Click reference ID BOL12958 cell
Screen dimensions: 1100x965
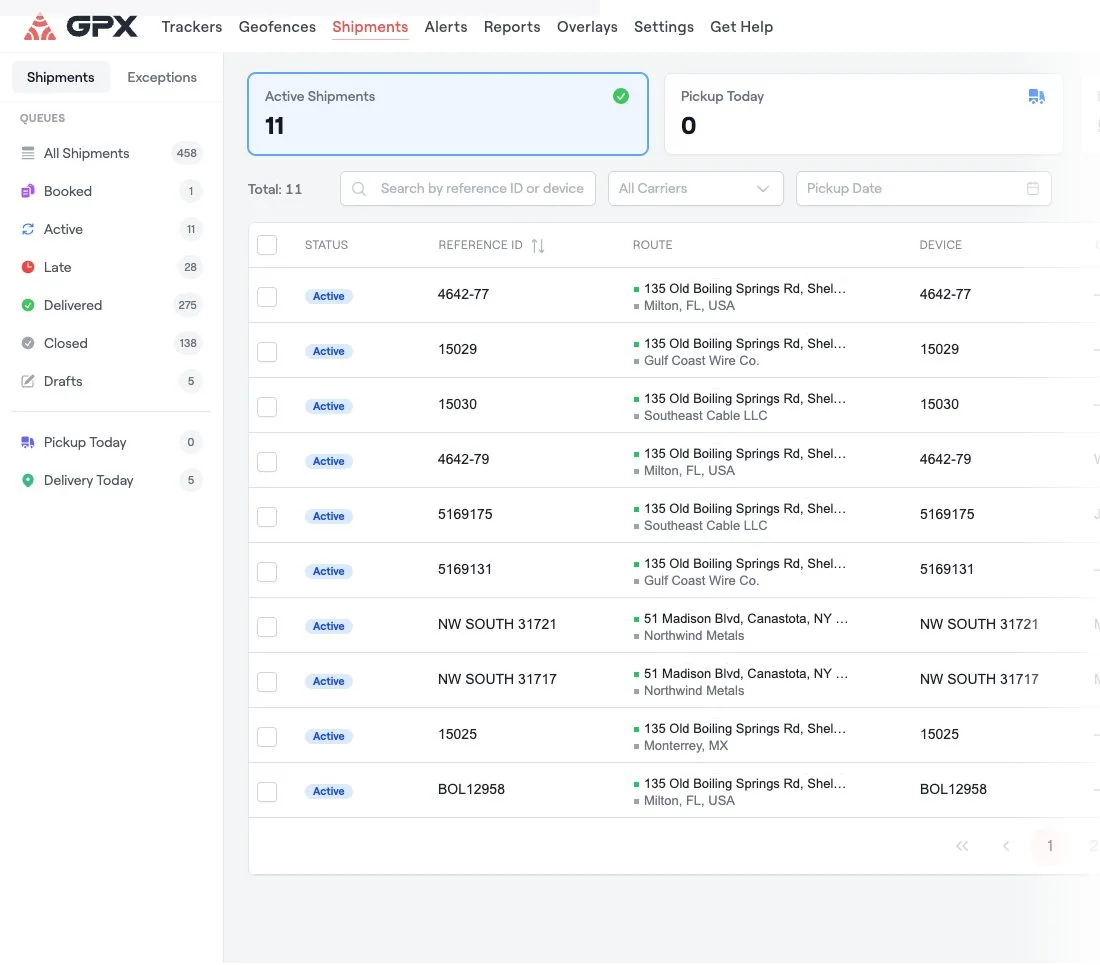click(x=471, y=789)
